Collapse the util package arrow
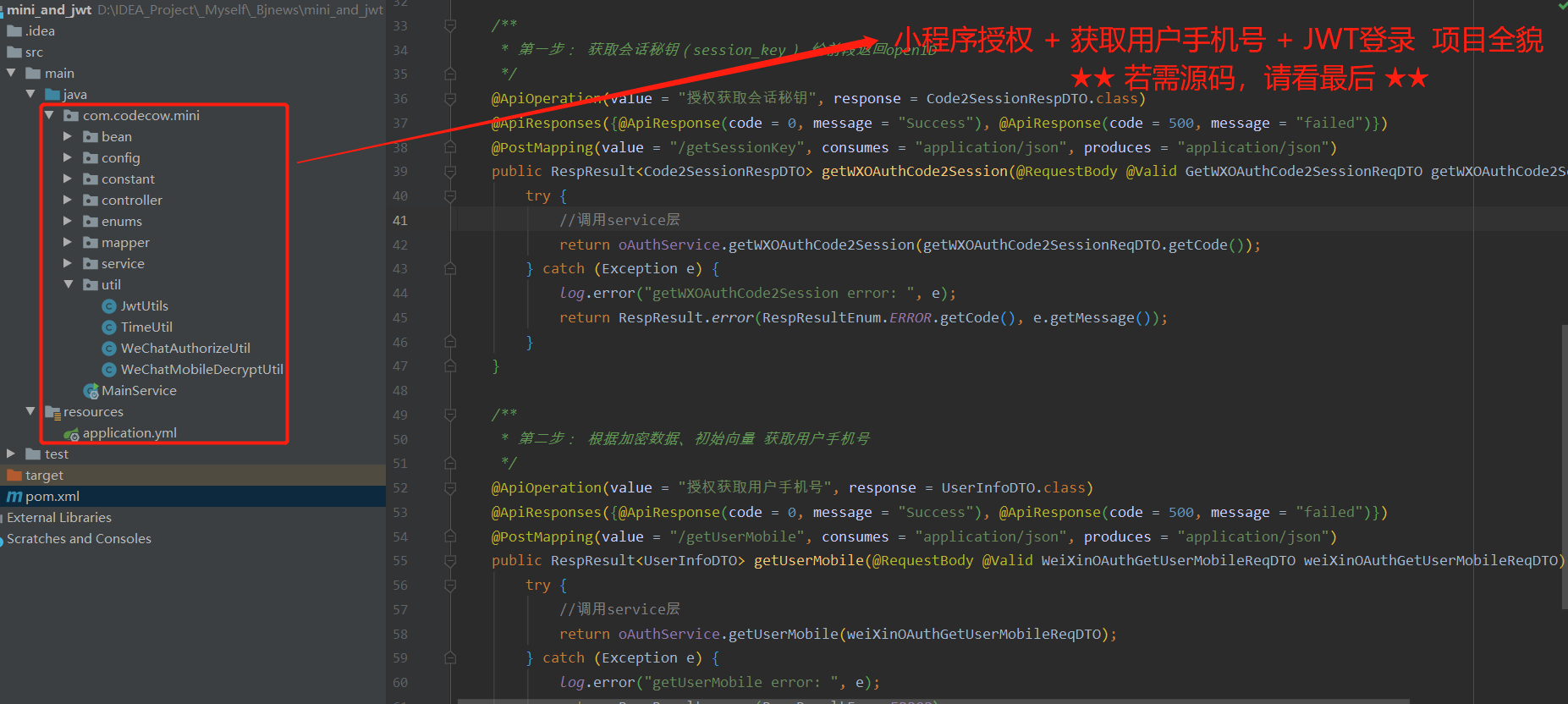 tap(69, 284)
